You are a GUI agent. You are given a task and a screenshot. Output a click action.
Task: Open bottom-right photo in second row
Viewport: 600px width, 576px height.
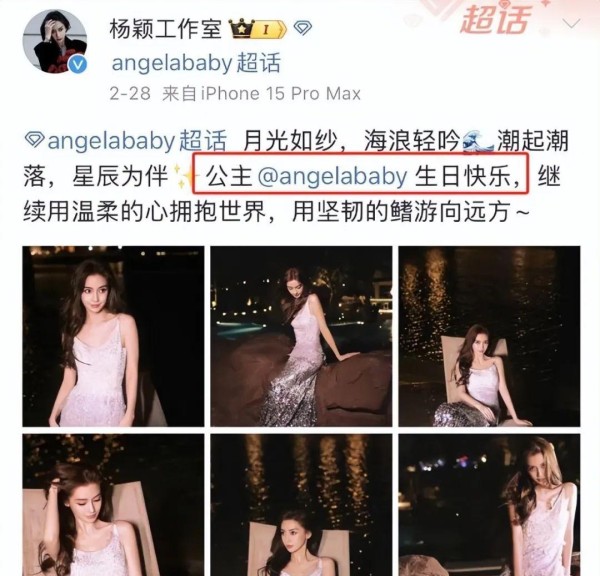(x=489, y=505)
